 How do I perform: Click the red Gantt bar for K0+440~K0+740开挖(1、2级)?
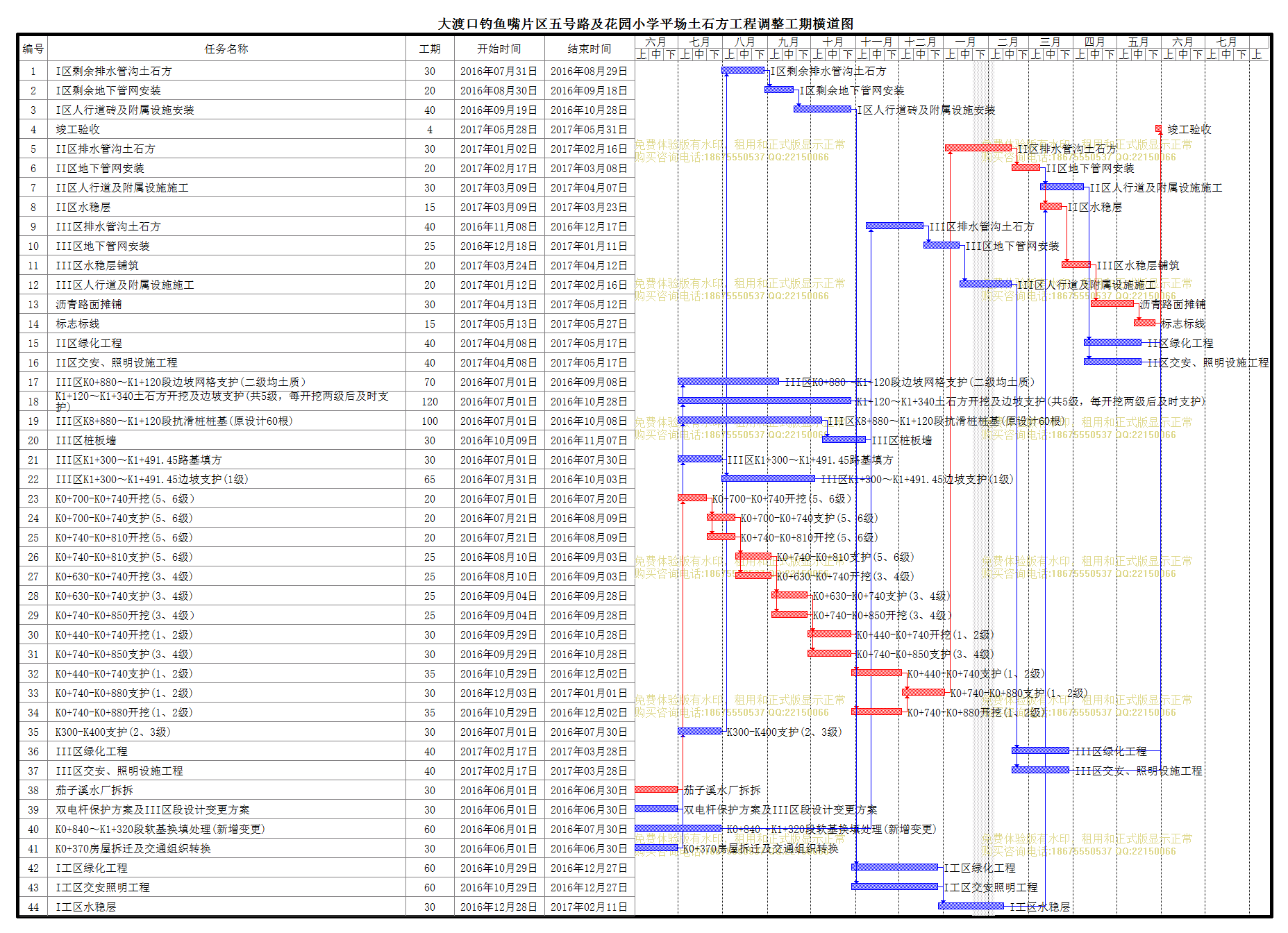click(830, 634)
